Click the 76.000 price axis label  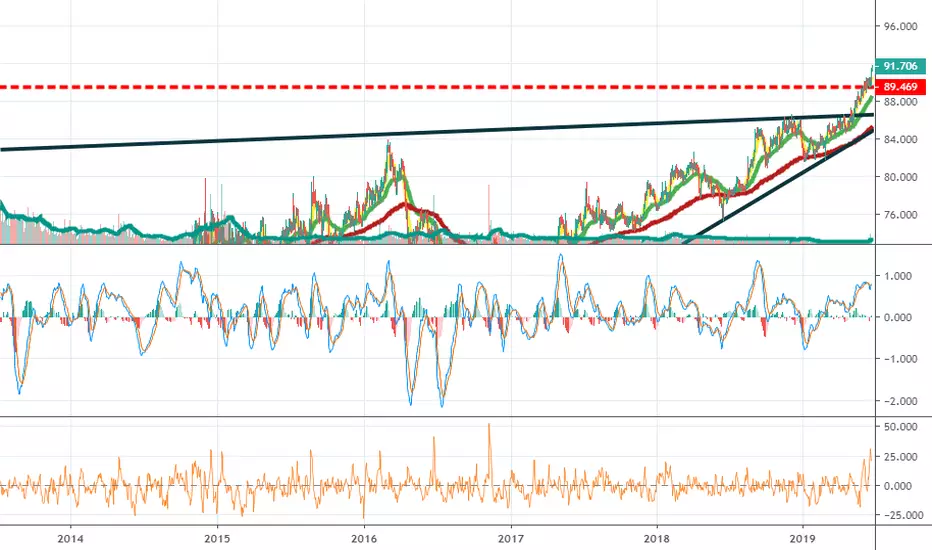[x=900, y=215]
